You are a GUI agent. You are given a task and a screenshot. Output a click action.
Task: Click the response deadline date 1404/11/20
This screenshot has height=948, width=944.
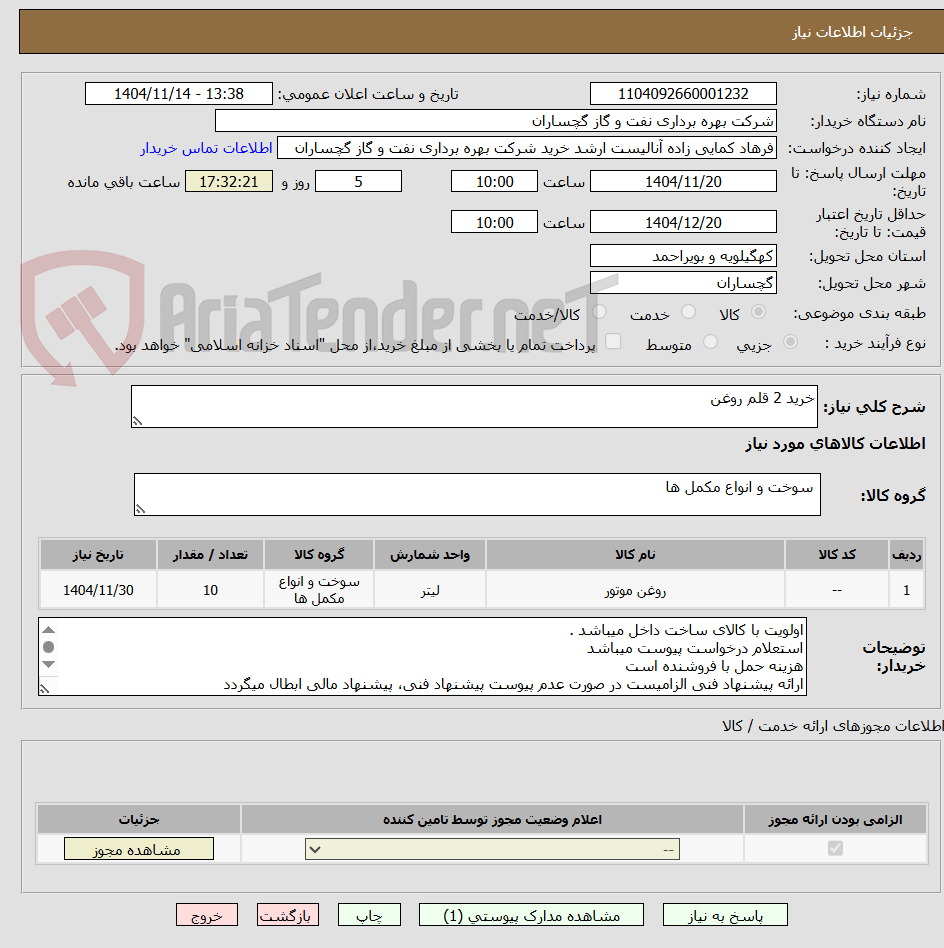click(683, 181)
